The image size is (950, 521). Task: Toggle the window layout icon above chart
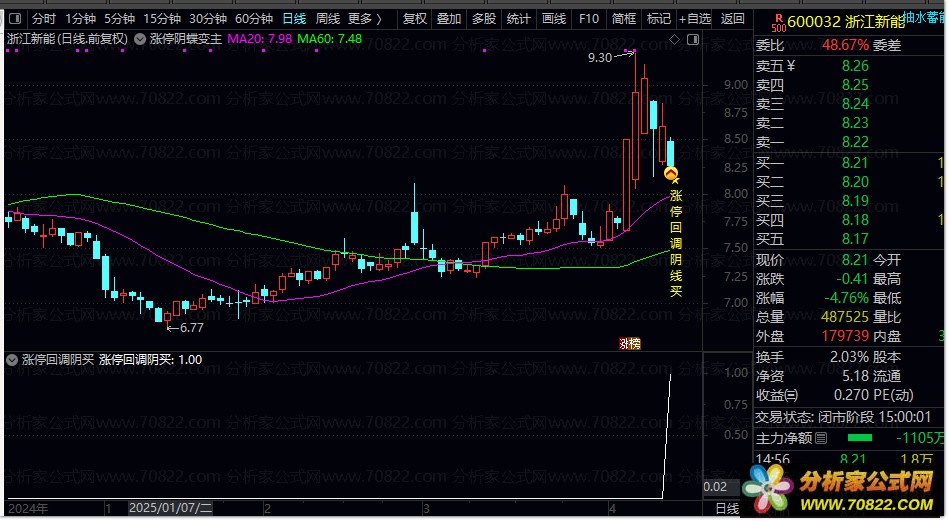click(x=693, y=39)
